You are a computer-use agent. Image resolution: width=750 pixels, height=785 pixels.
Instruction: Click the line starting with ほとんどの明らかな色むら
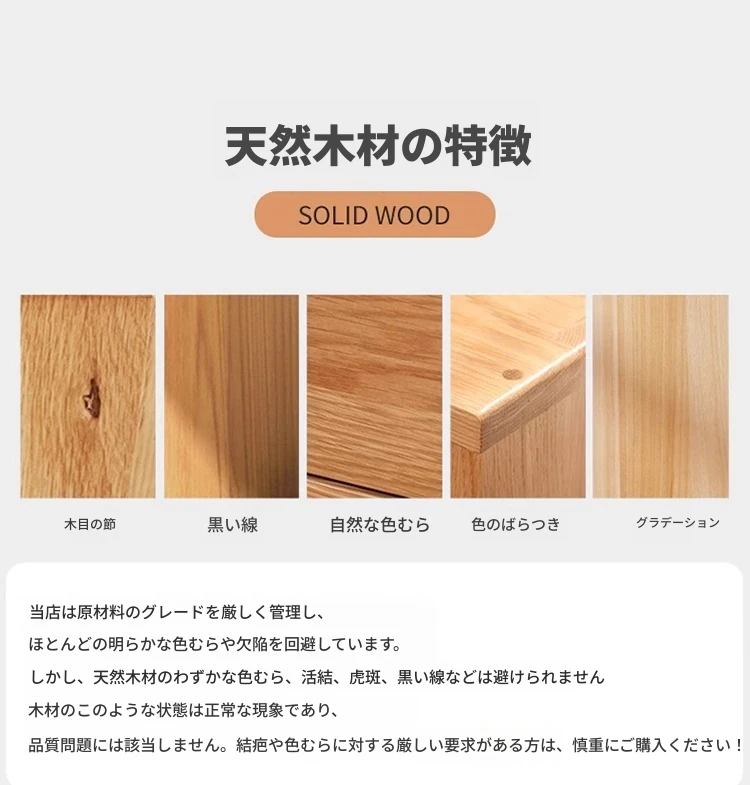pos(215,644)
